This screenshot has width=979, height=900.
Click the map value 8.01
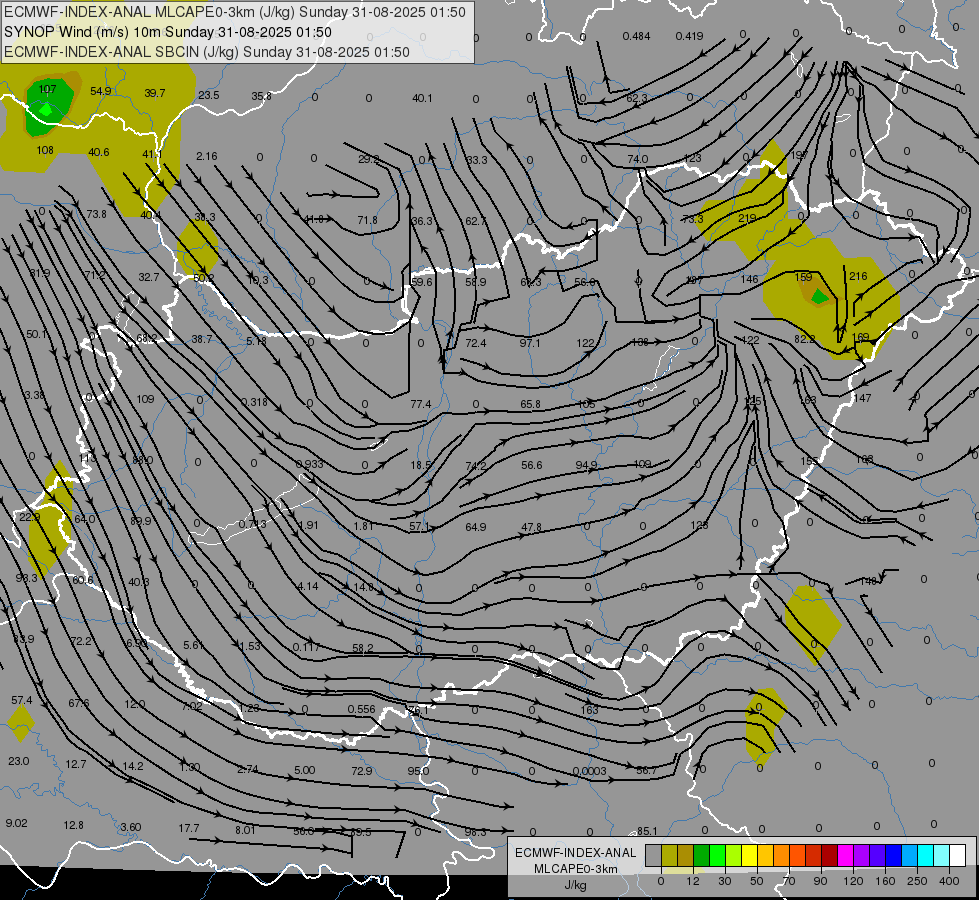pos(245,830)
